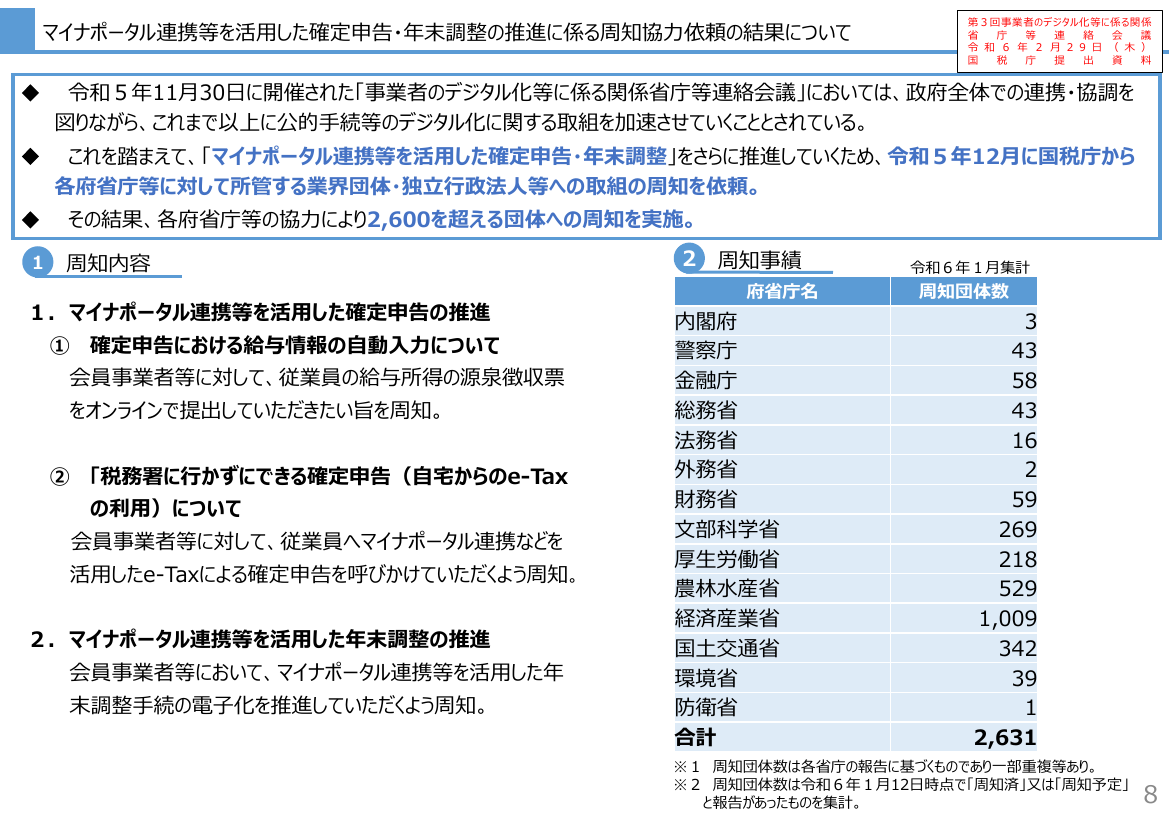Select the 防衛省 row name

click(706, 707)
